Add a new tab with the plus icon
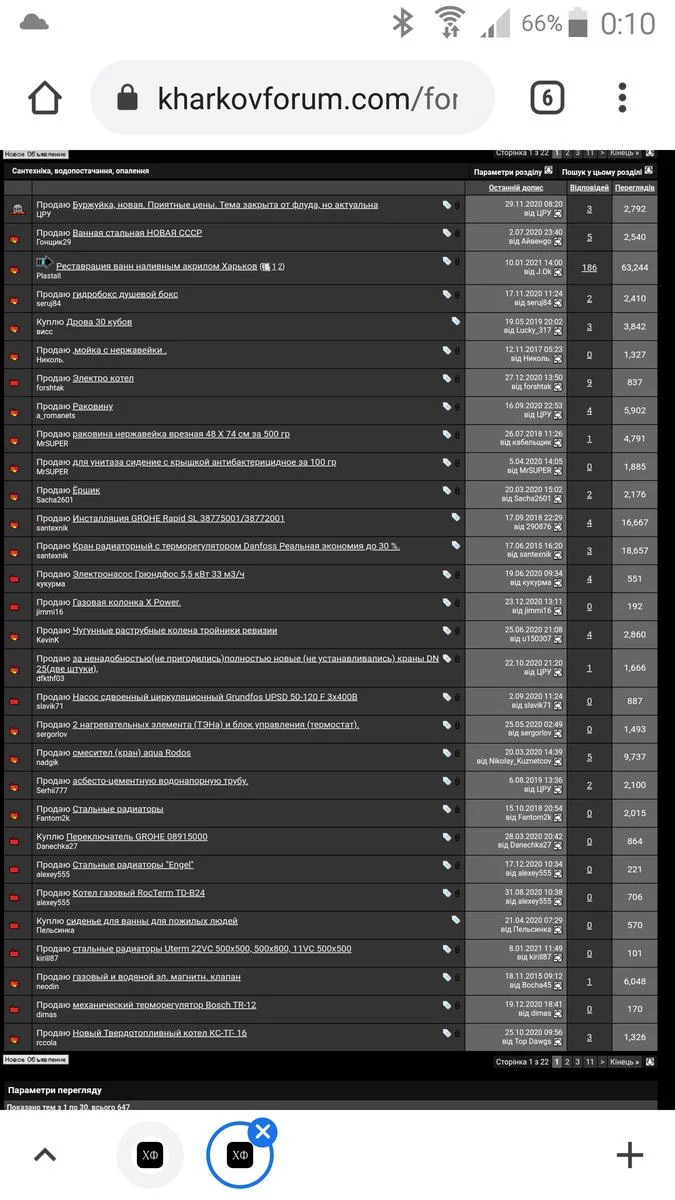 pyautogui.click(x=629, y=1156)
